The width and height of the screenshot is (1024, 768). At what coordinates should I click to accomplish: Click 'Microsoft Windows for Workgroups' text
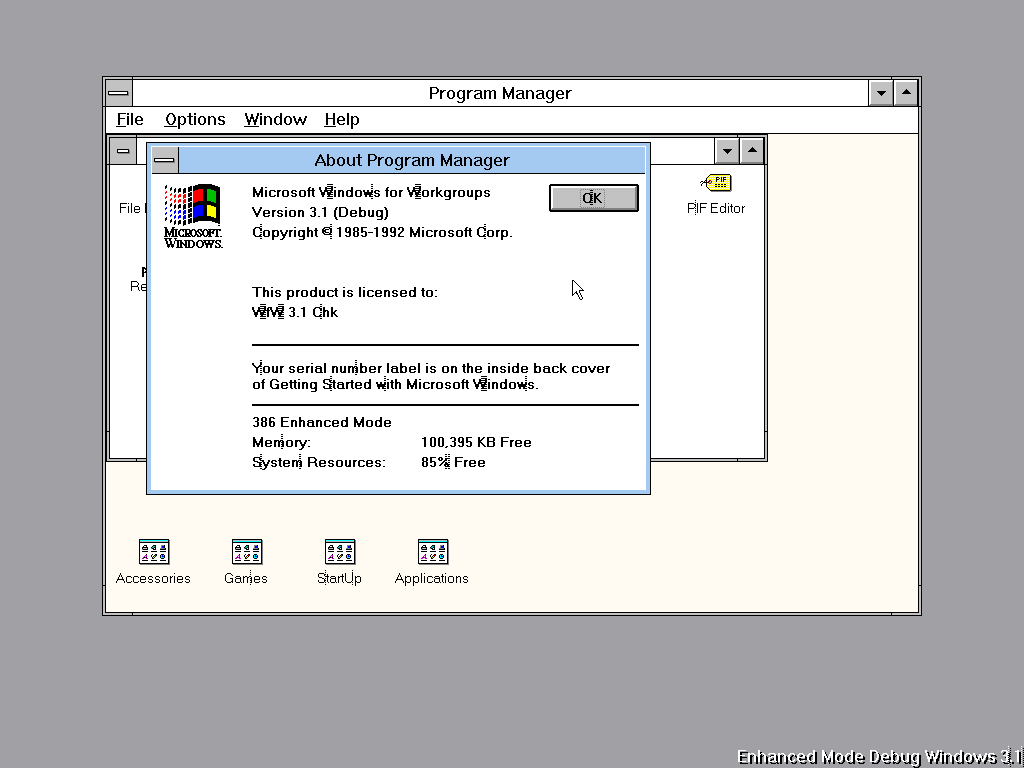pos(371,193)
